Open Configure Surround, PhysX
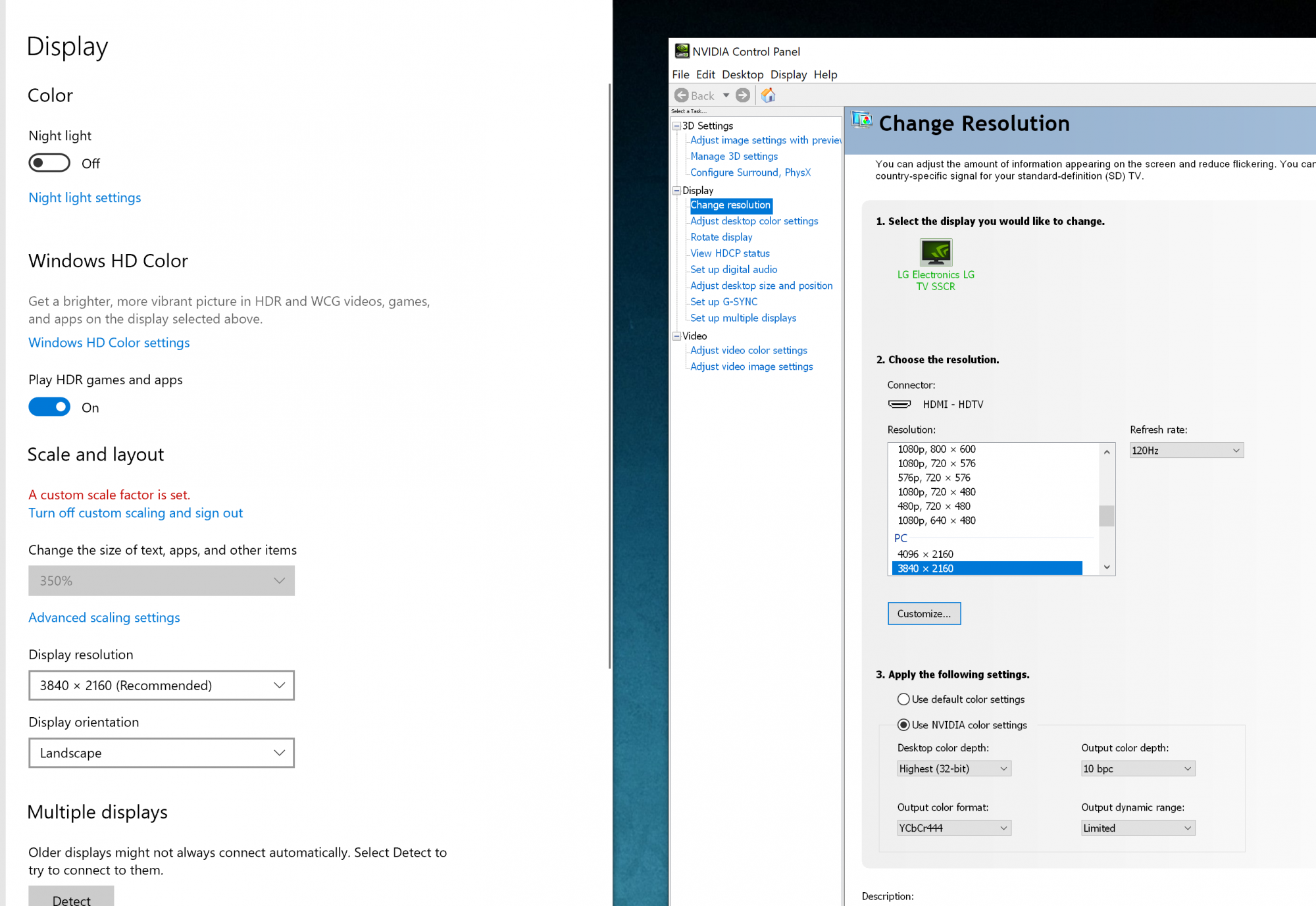The height and width of the screenshot is (906, 1316). (x=750, y=172)
